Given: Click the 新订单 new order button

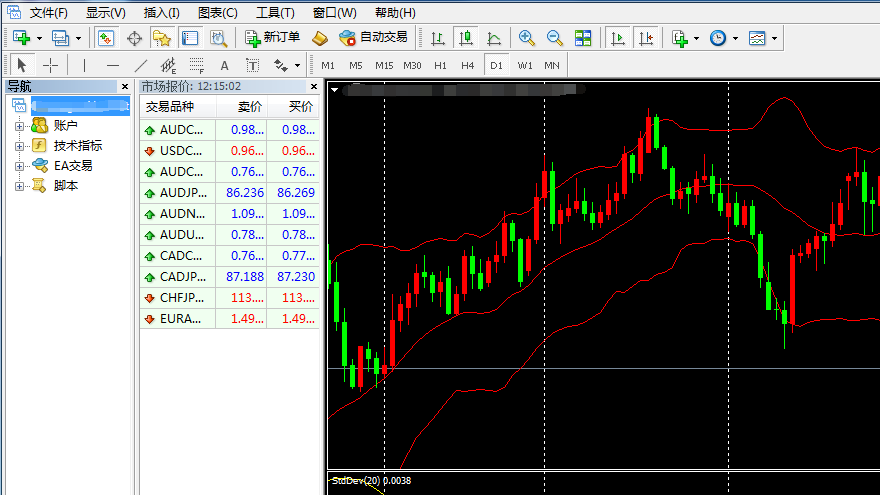Looking at the screenshot, I should click(272, 38).
